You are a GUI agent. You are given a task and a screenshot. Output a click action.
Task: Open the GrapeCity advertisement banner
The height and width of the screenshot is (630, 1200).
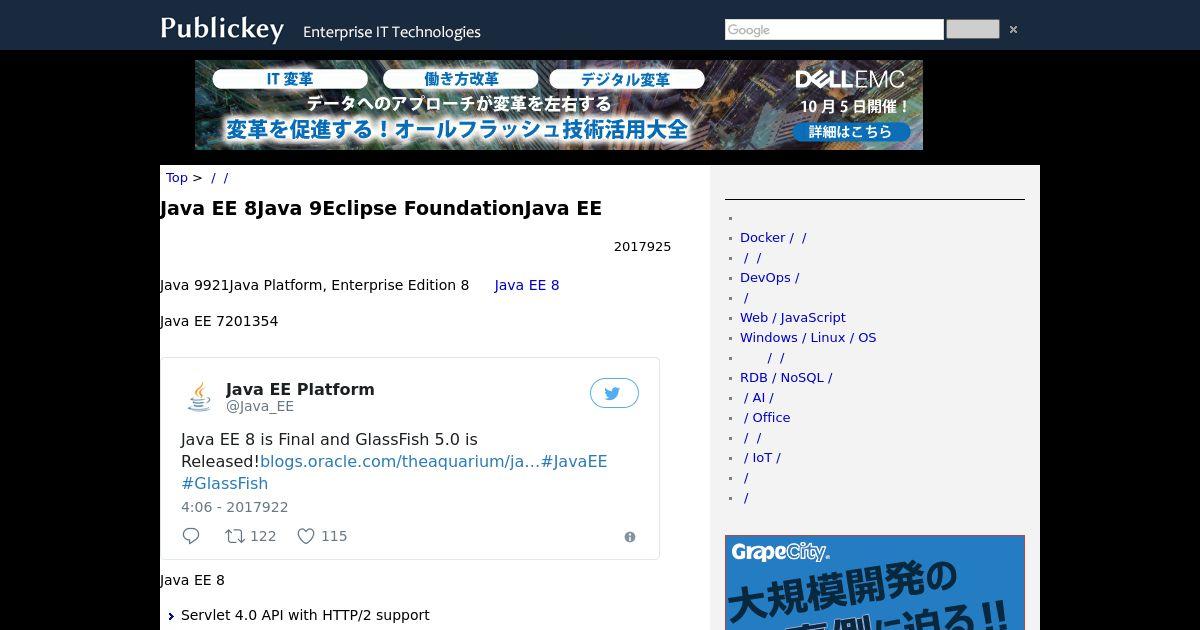pos(875,583)
